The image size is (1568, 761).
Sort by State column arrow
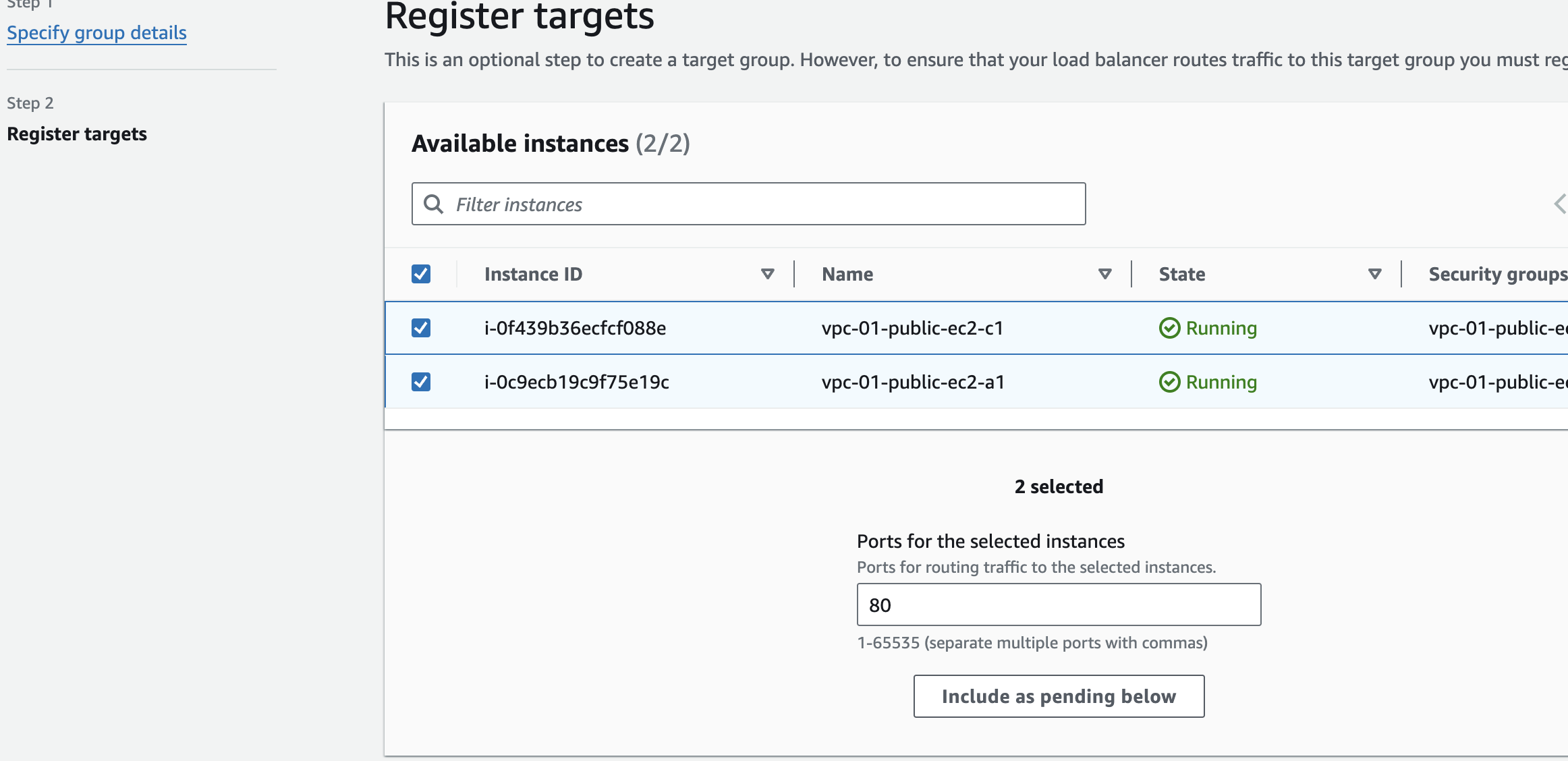[x=1374, y=274]
